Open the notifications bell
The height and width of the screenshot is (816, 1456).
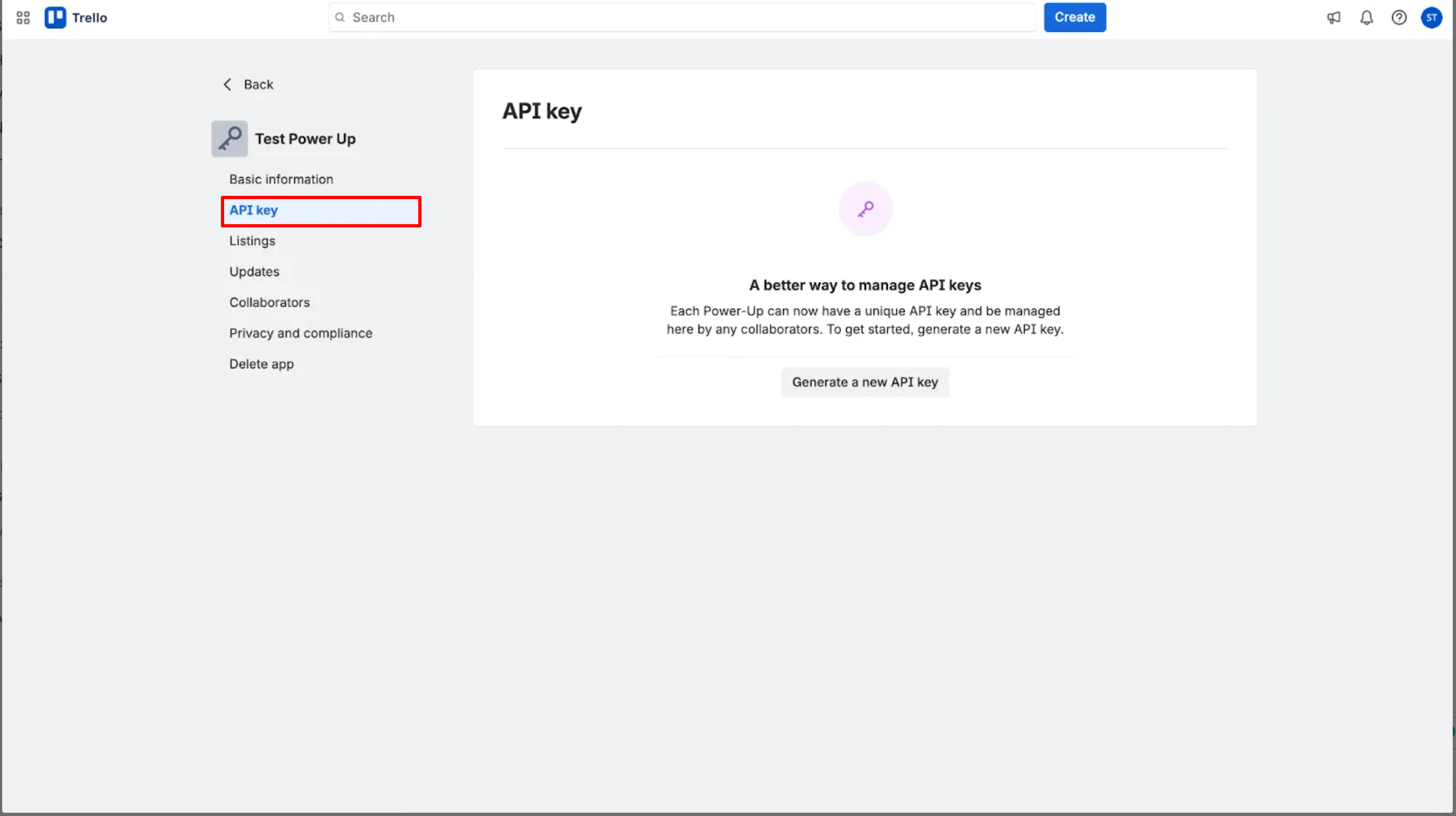[1367, 17]
